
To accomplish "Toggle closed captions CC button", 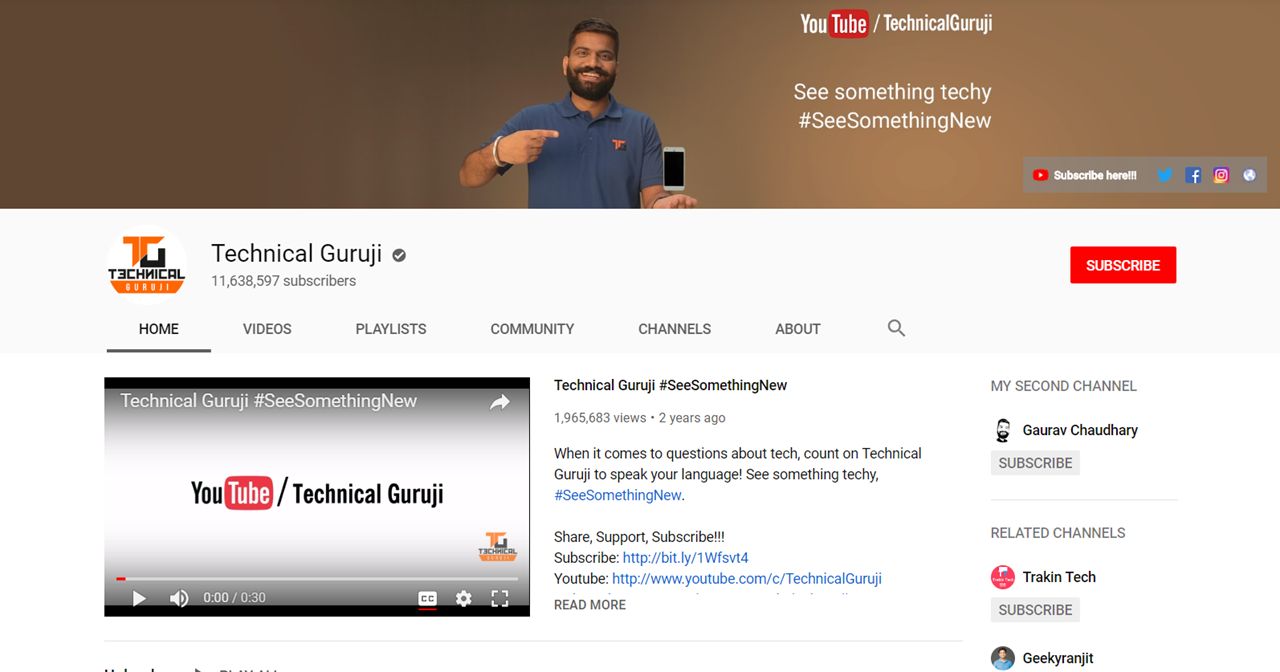I will pos(427,599).
